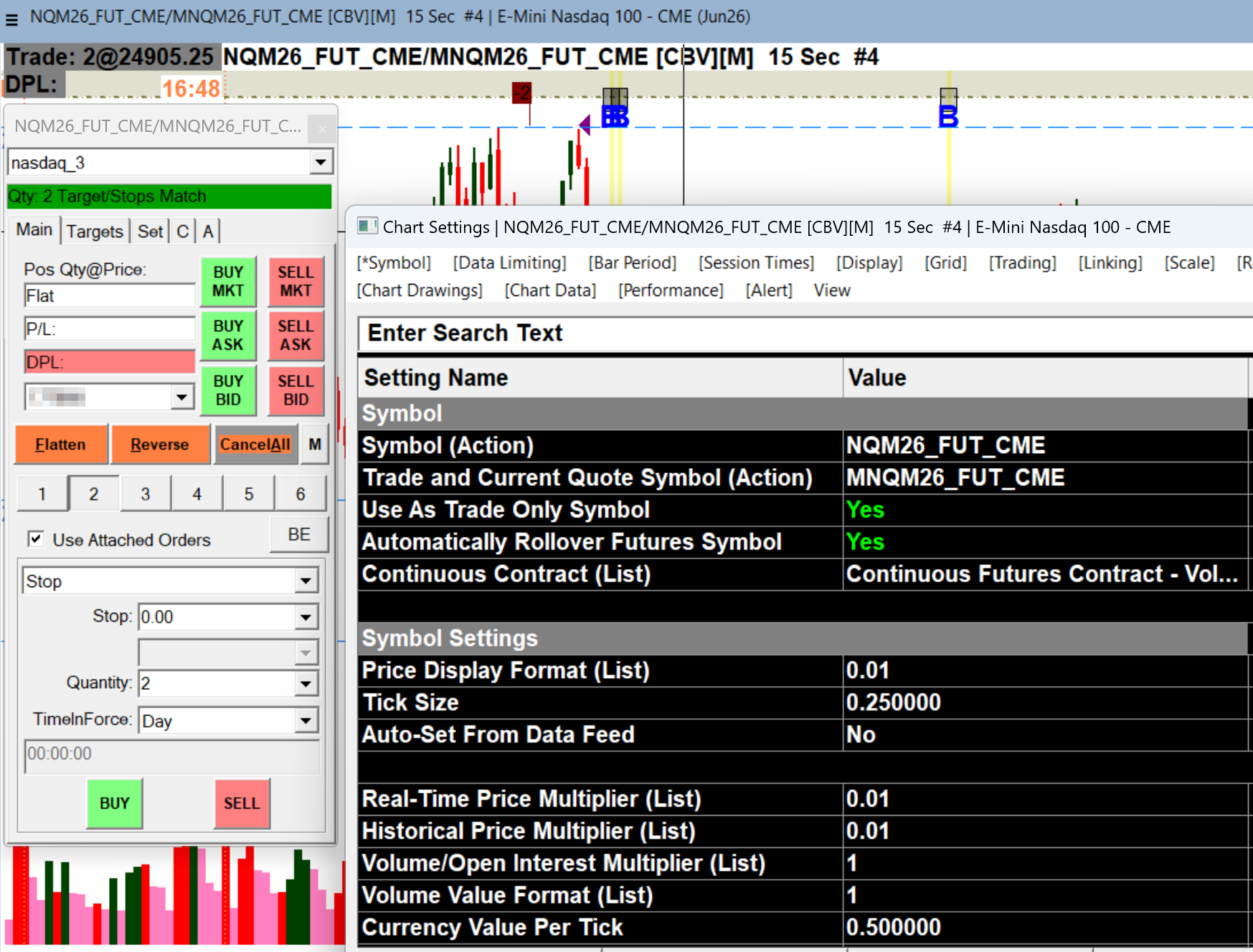Select quantity preset button 2
The image size is (1253, 952).
[x=94, y=493]
